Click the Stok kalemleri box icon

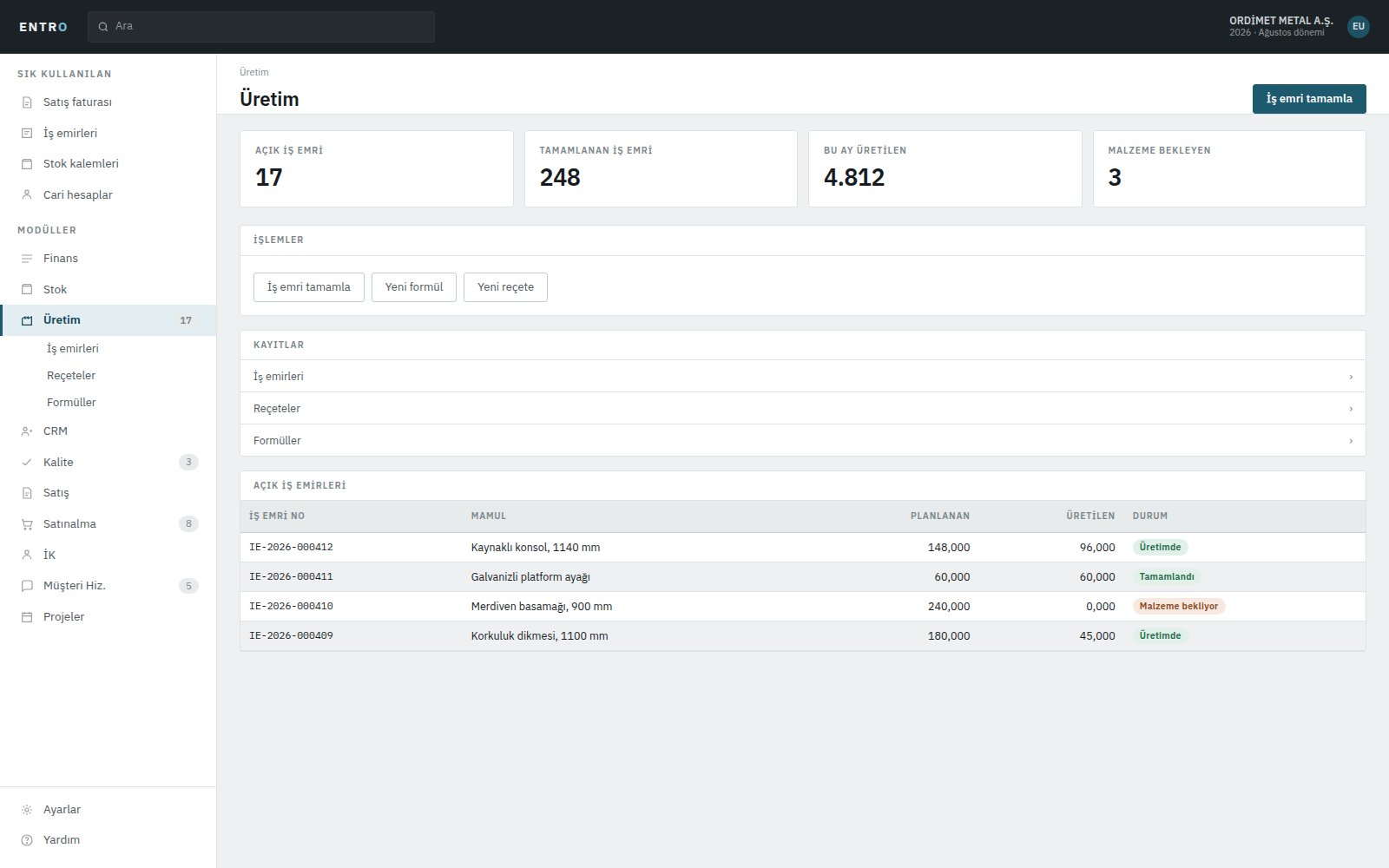pyautogui.click(x=27, y=164)
